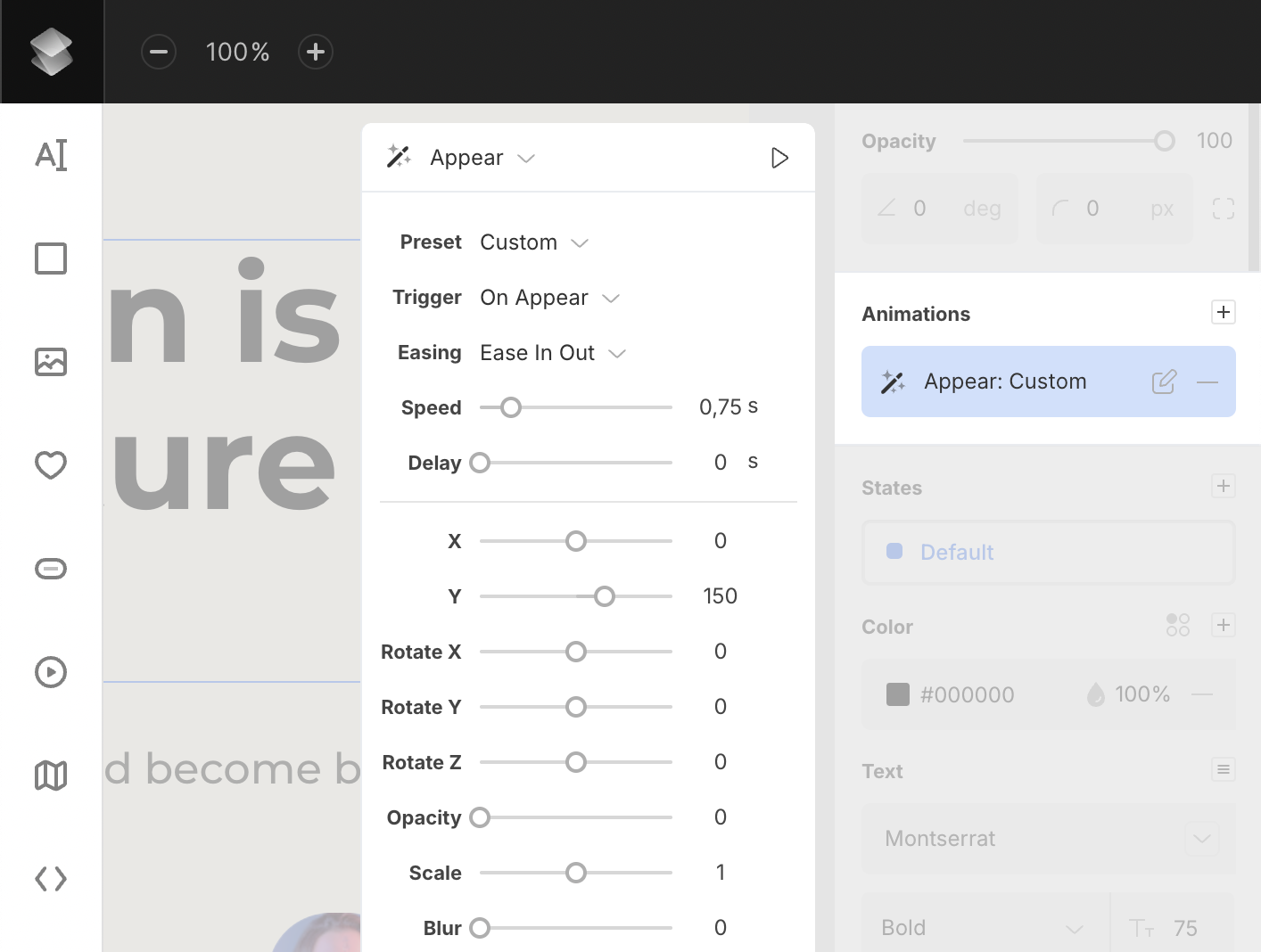
Task: Edit the #000000 hex color value
Action: (968, 694)
